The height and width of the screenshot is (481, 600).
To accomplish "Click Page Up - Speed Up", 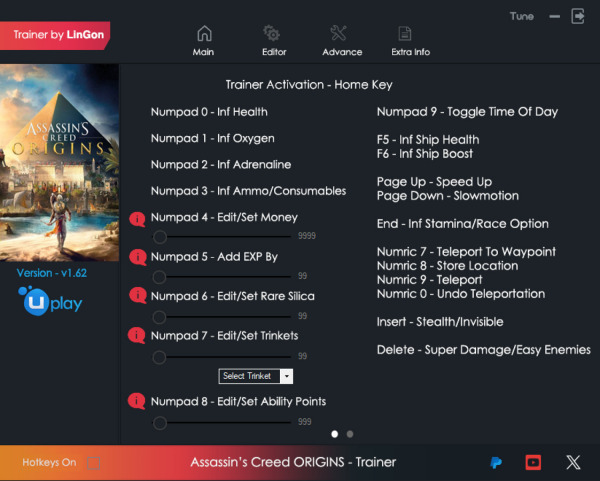I will (x=435, y=182).
